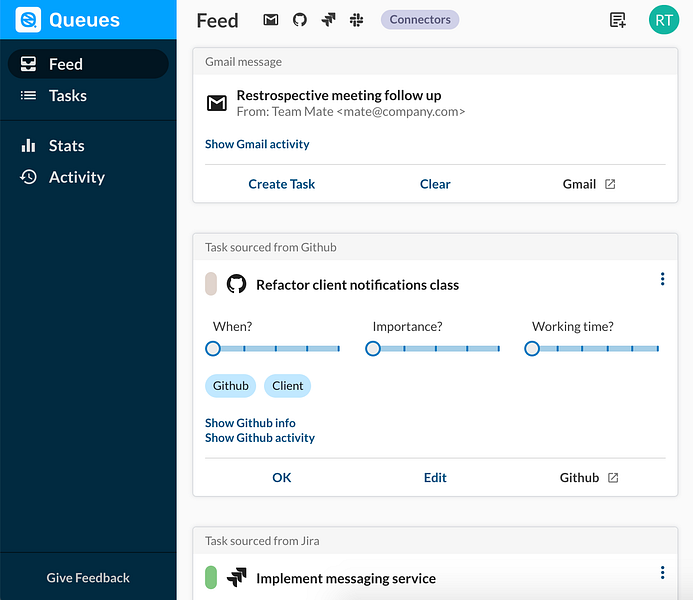Open Stats in the sidebar

point(88,145)
